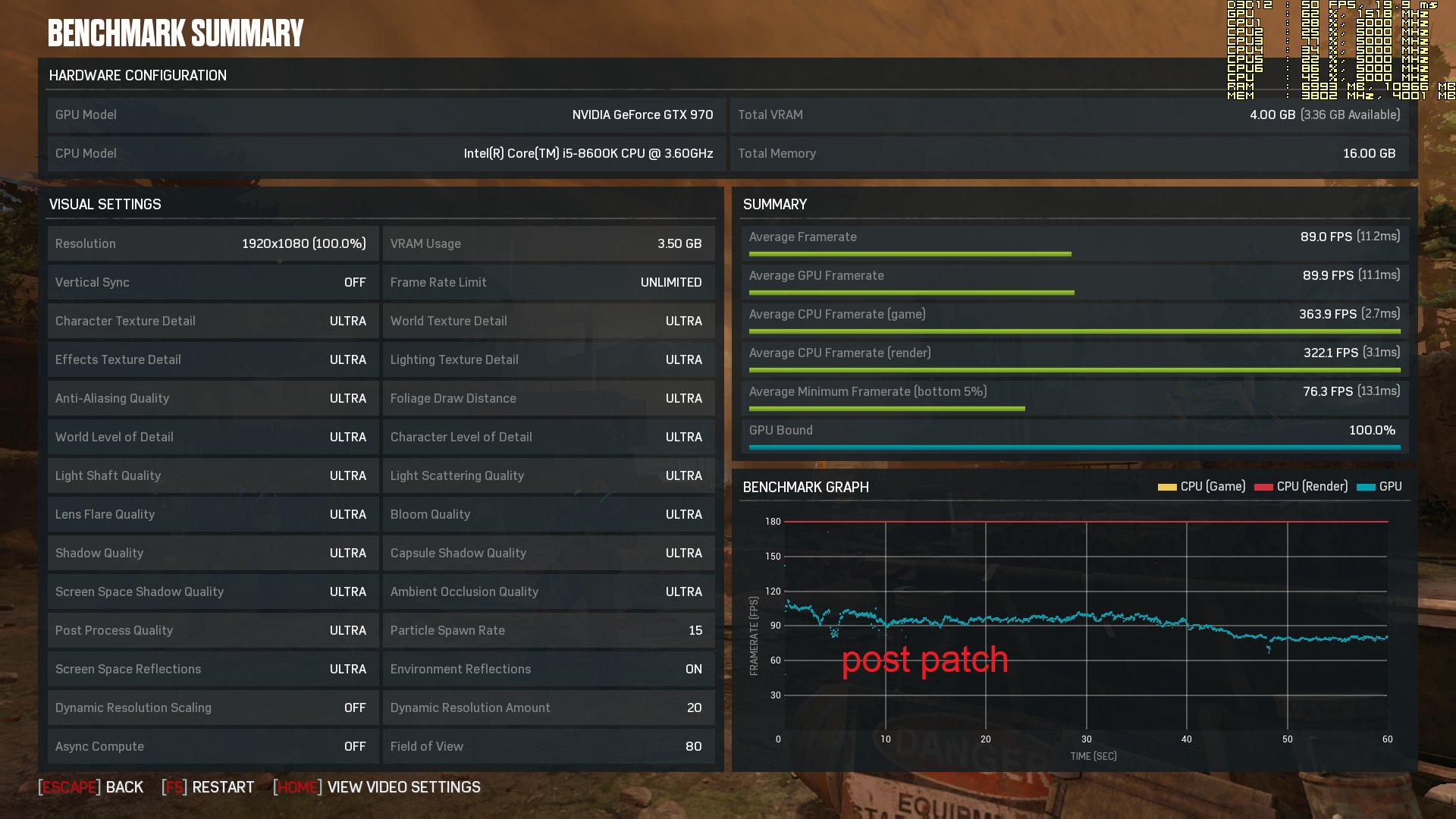This screenshot has height=819, width=1456.
Task: Select the Vertical Sync OFF row
Action: pos(212,282)
